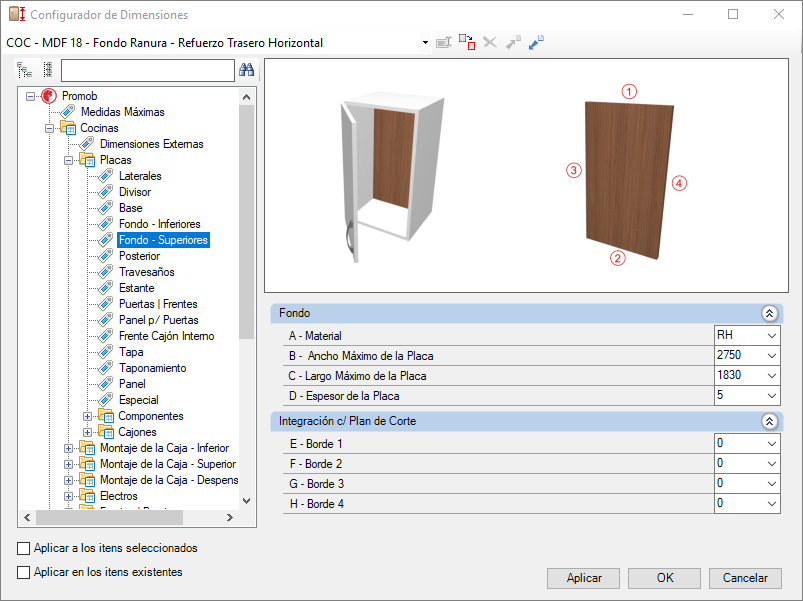Click the Cajones folder icon

(x=106, y=432)
